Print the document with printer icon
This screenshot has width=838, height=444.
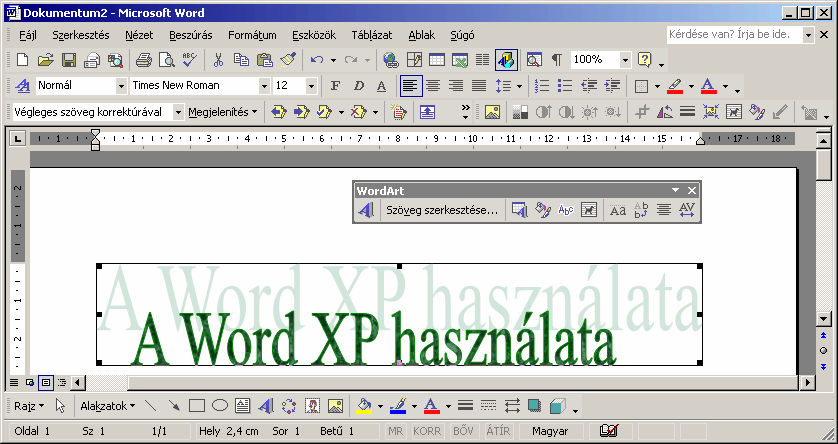[143, 60]
